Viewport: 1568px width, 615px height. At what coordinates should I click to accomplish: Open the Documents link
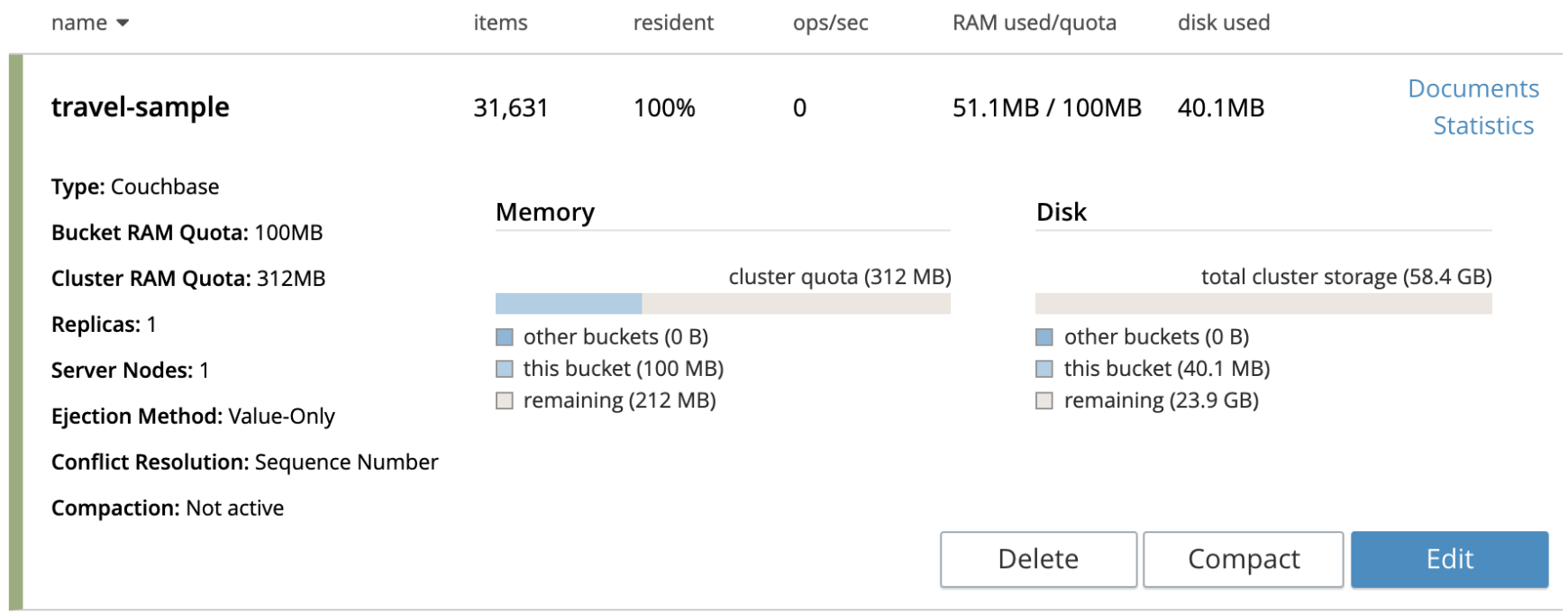pos(1472,88)
